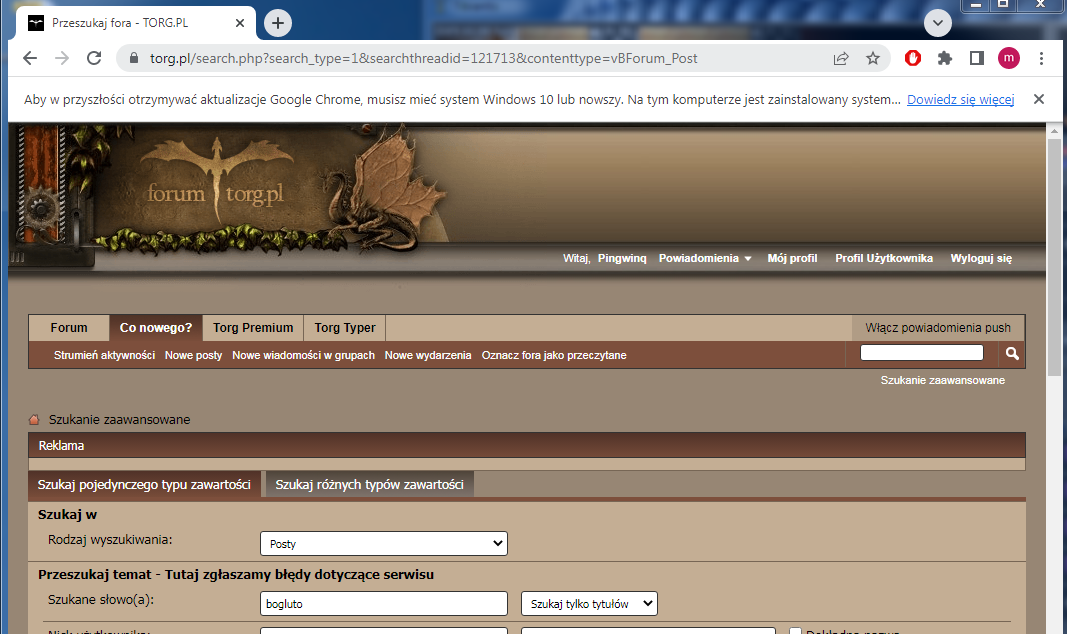Toggle the Chrome side panel icon
The image size is (1067, 634).
(977, 58)
